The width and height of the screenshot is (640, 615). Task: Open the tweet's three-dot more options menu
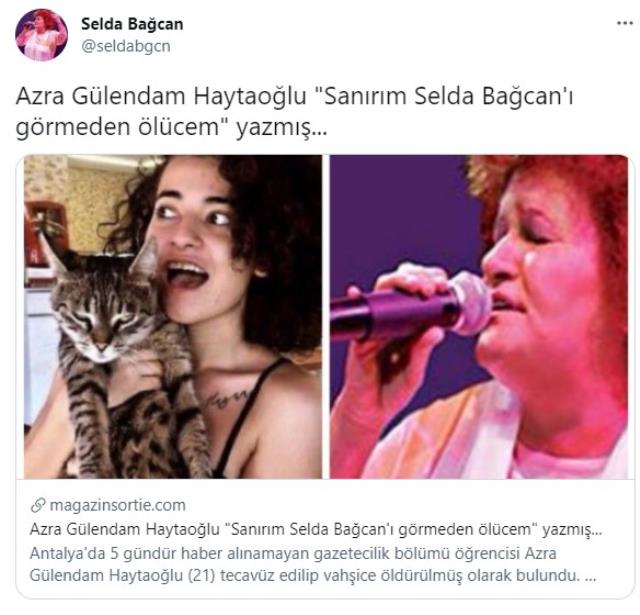pyautogui.click(x=624, y=24)
